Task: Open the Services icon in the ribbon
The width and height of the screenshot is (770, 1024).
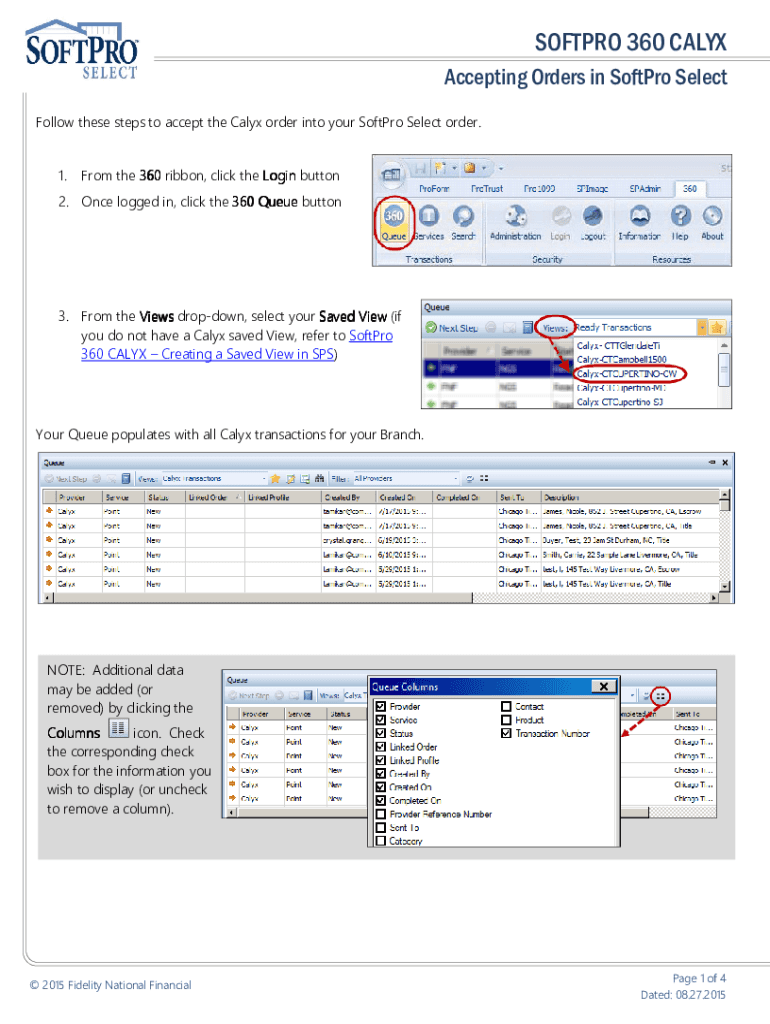Action: click(428, 219)
